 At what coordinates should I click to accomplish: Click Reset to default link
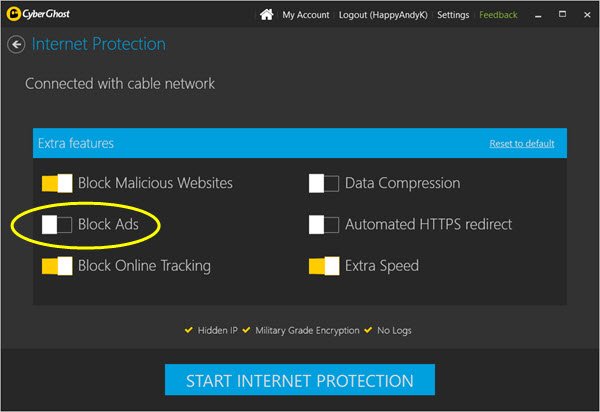coord(521,144)
